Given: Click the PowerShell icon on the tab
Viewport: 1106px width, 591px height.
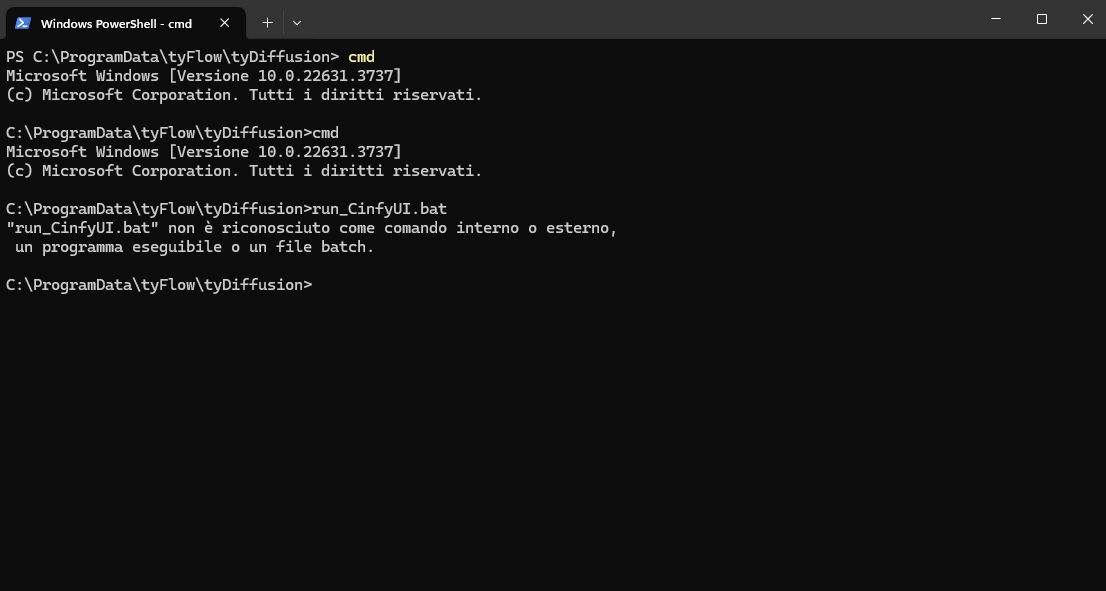Looking at the screenshot, I should pos(23,23).
